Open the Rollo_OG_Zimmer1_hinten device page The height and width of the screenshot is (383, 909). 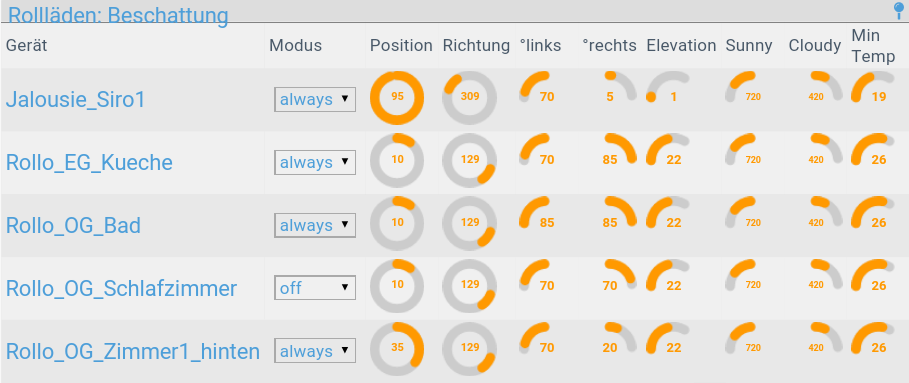point(133,351)
